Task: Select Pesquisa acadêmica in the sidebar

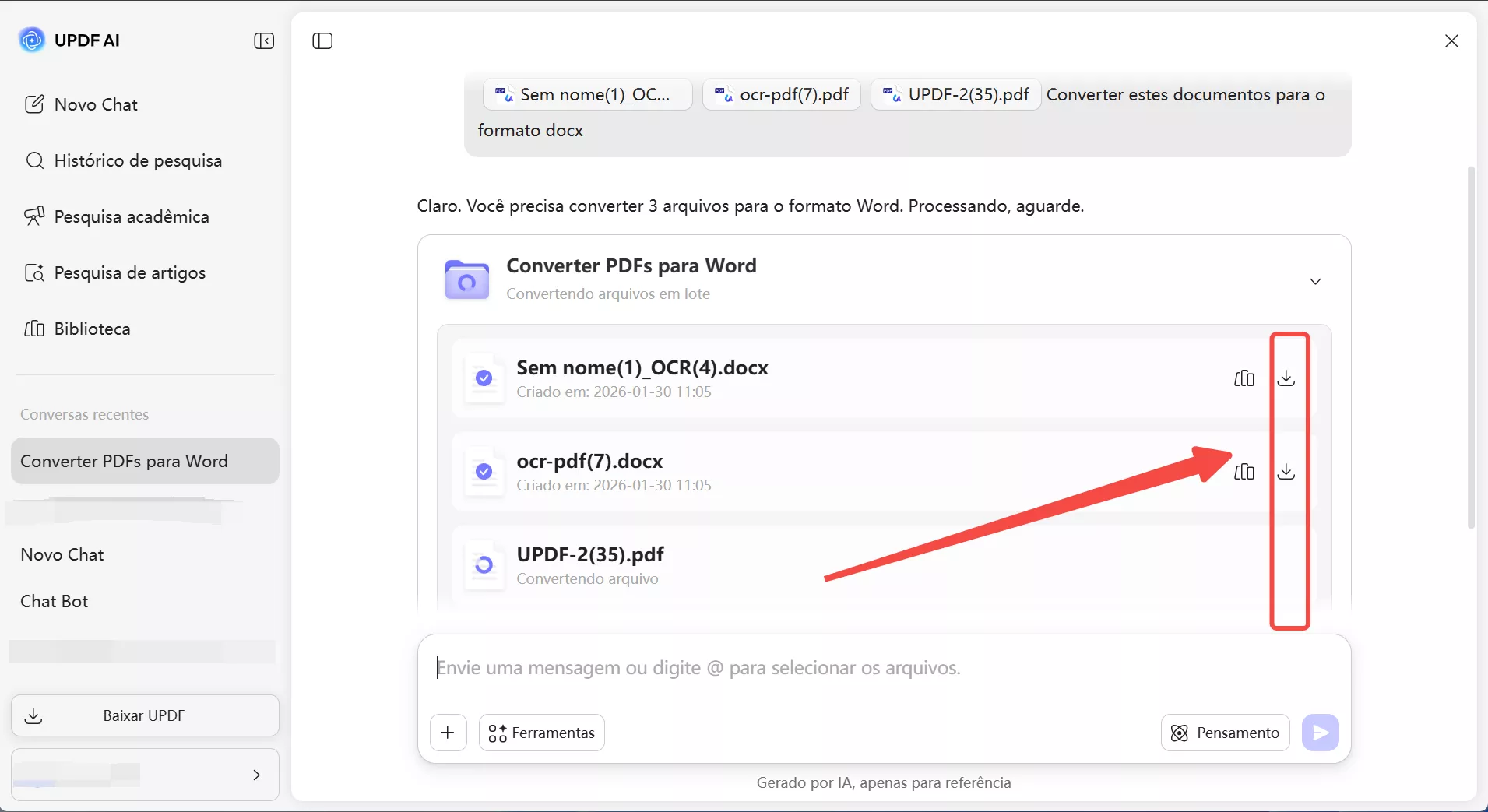Action: [131, 216]
